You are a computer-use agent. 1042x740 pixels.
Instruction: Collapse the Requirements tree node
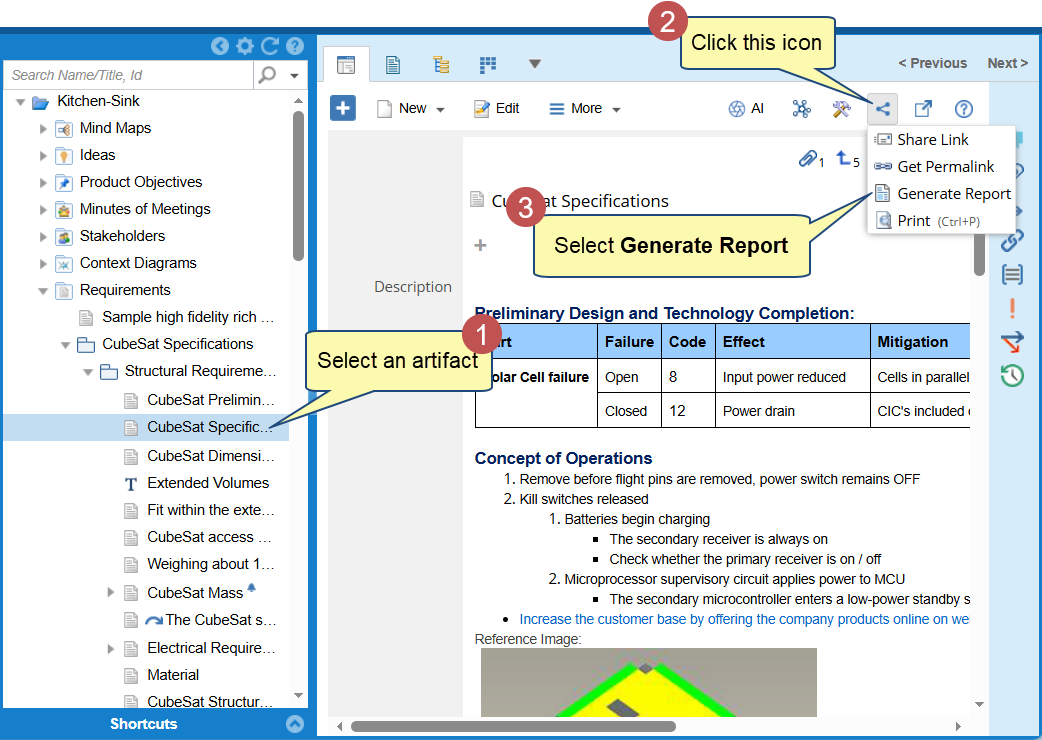(x=43, y=290)
